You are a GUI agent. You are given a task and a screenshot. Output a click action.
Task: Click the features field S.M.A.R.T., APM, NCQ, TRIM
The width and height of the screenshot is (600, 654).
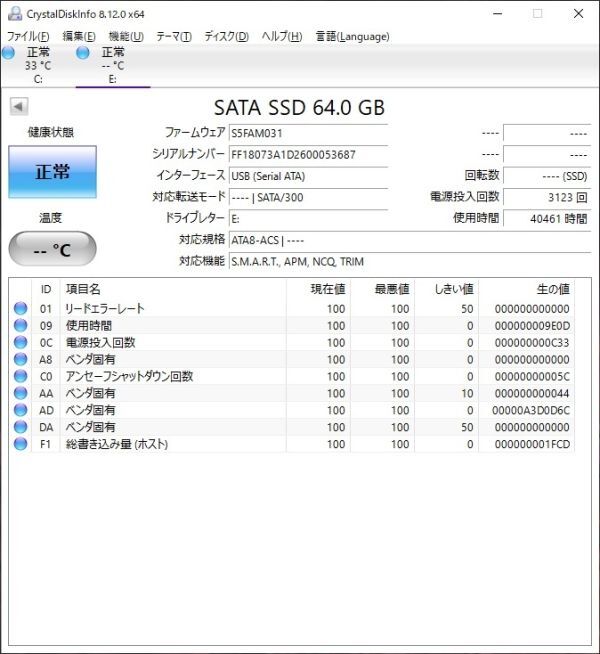pyautogui.click(x=410, y=262)
